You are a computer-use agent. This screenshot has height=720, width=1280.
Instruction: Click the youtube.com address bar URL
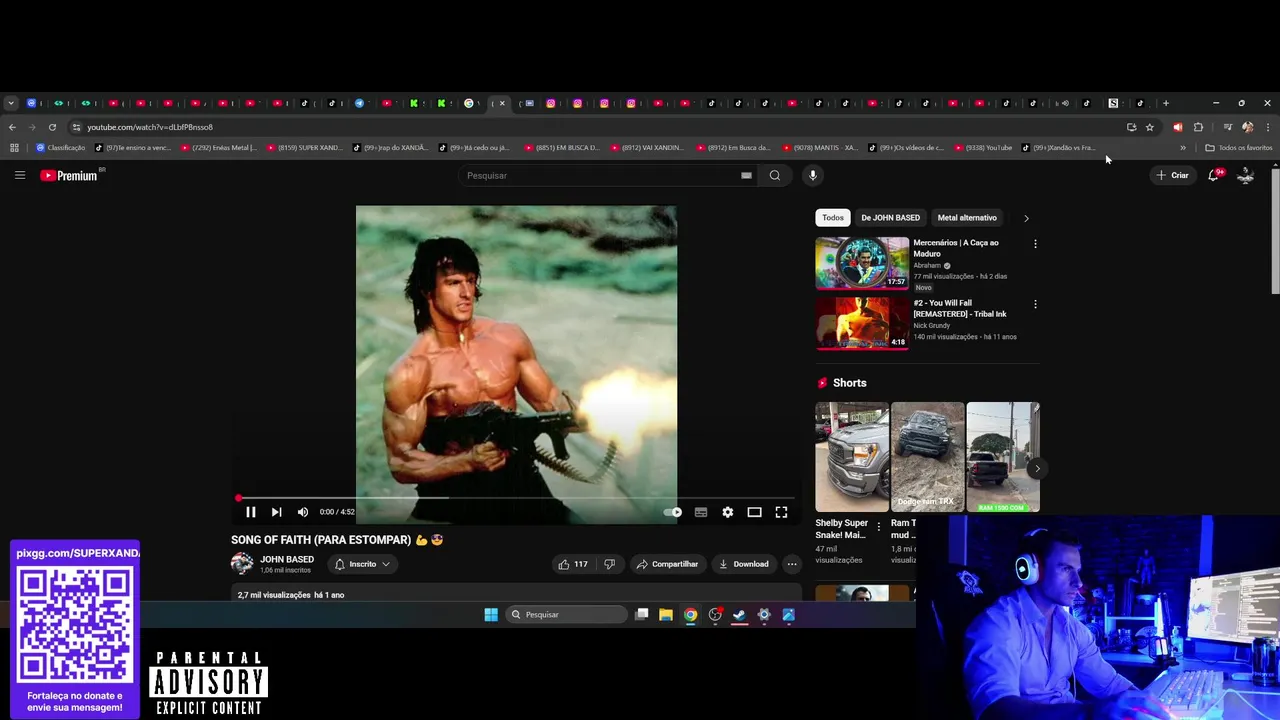(x=150, y=127)
